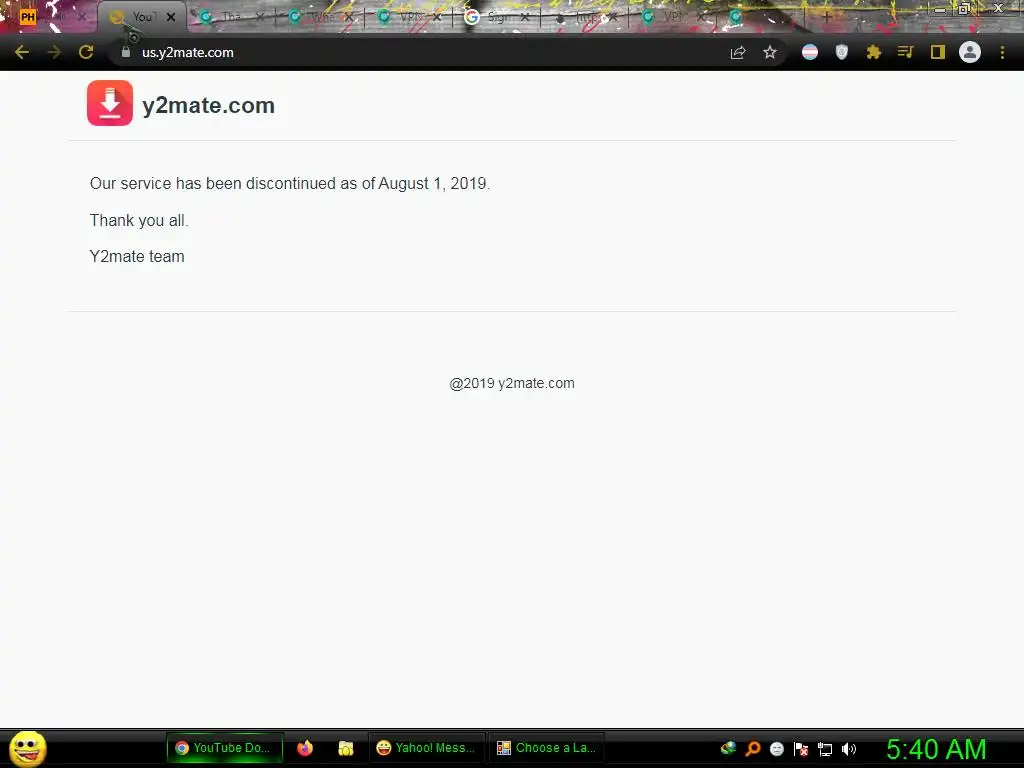
Task: Open the folder icon in the taskbar
Action: [345, 748]
